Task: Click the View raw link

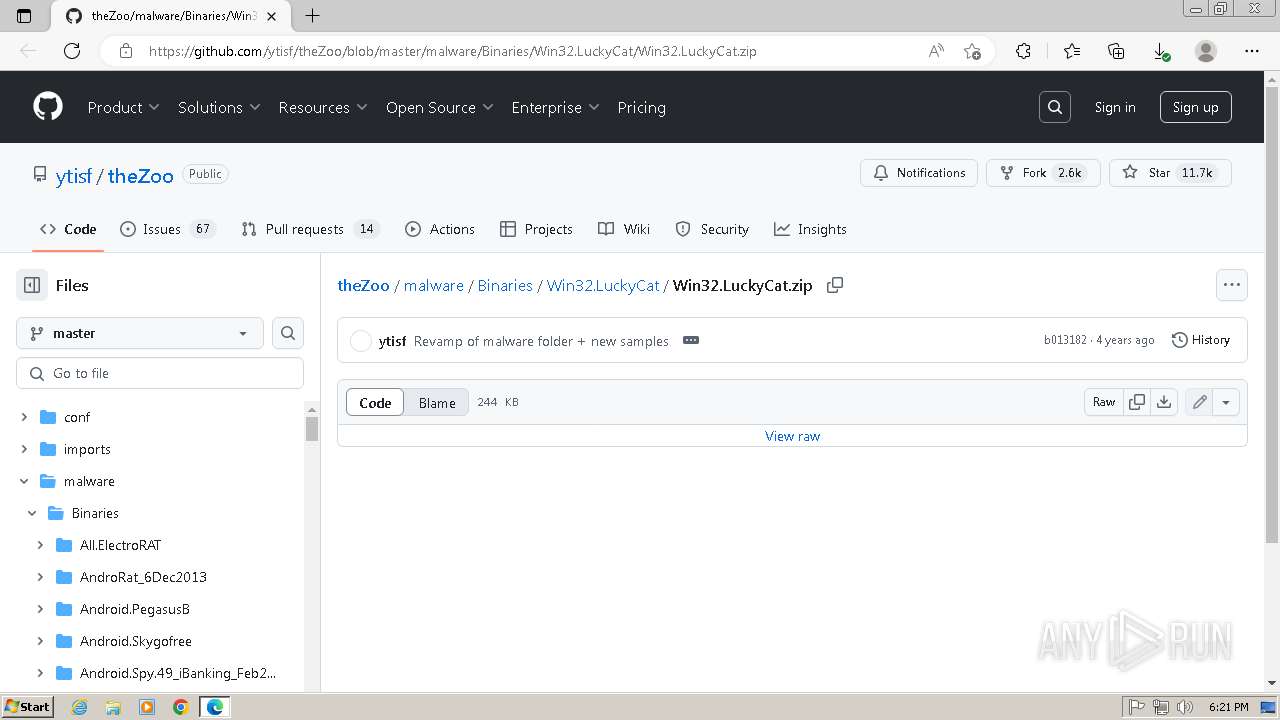Action: pos(792,436)
